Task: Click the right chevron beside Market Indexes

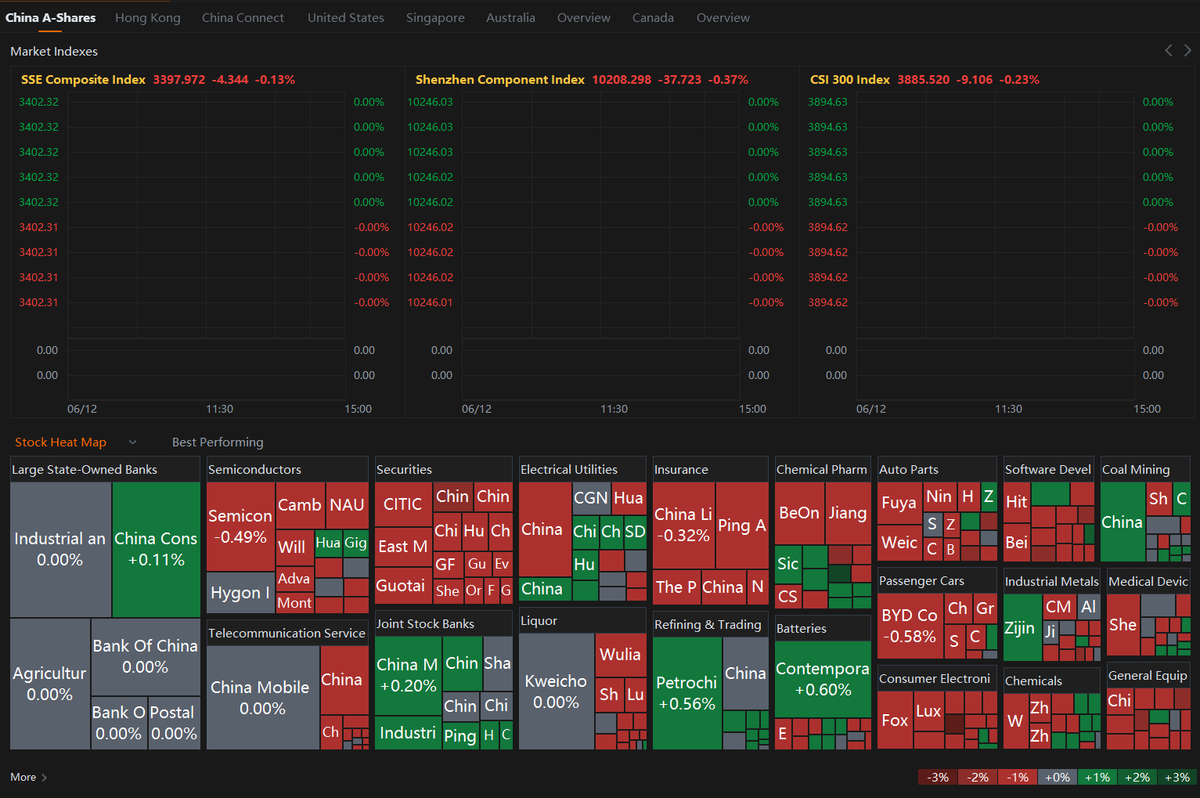Action: coord(1188,49)
